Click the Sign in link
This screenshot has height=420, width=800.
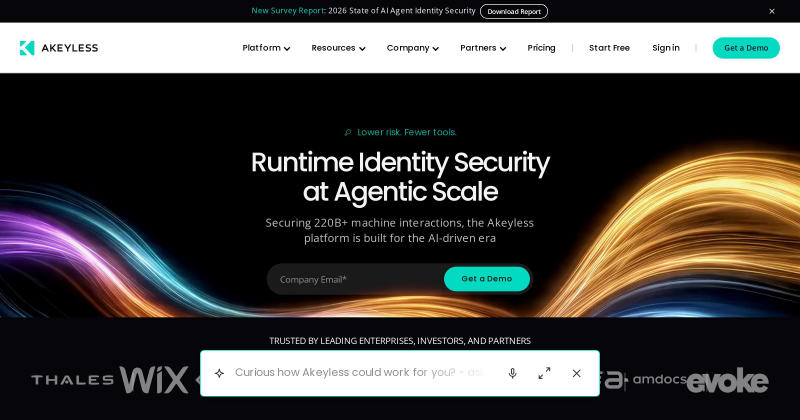click(666, 48)
